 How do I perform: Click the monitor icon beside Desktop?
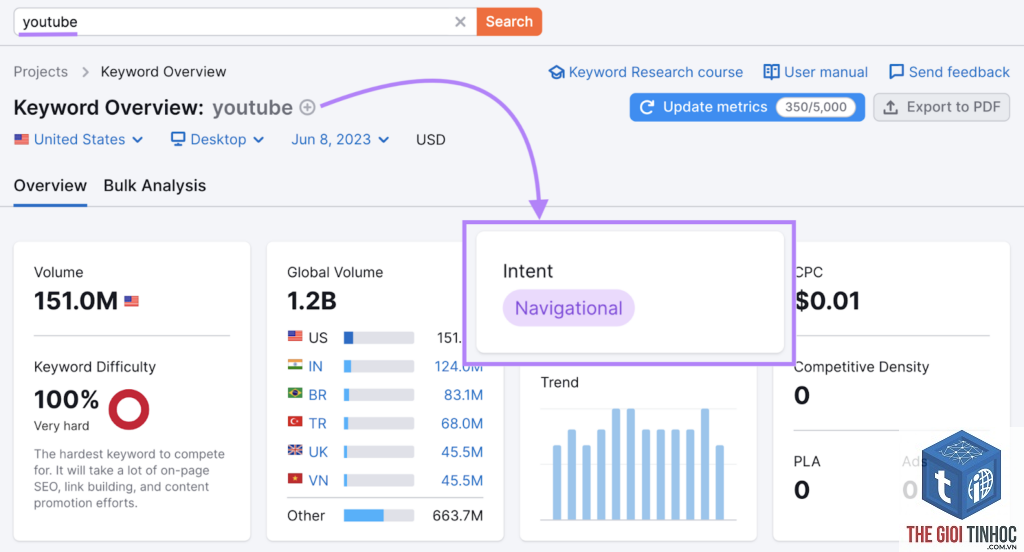(178, 139)
